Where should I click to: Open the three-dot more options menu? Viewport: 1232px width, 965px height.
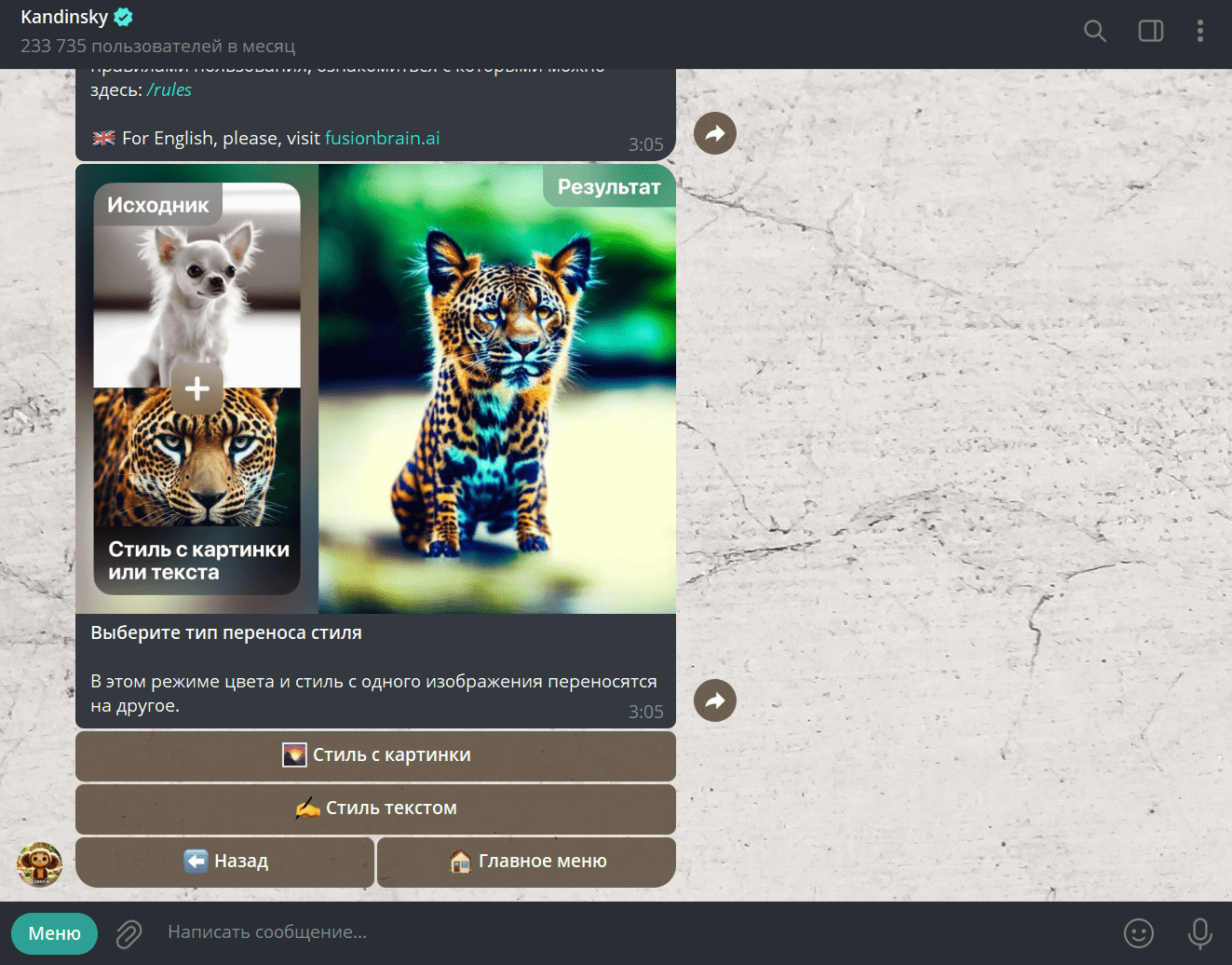pyautogui.click(x=1200, y=31)
